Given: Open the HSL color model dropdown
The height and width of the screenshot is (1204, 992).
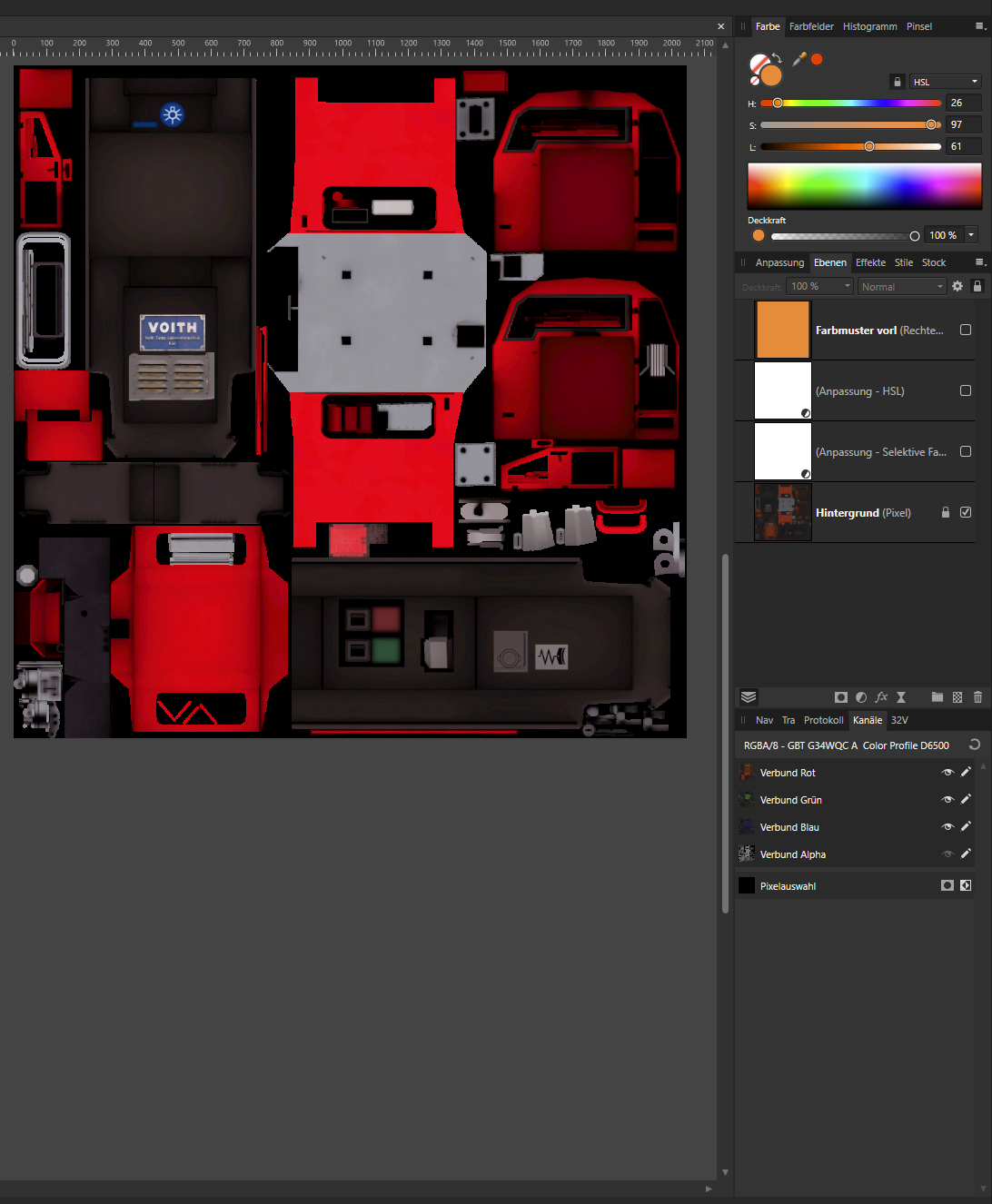Looking at the screenshot, I should [946, 82].
